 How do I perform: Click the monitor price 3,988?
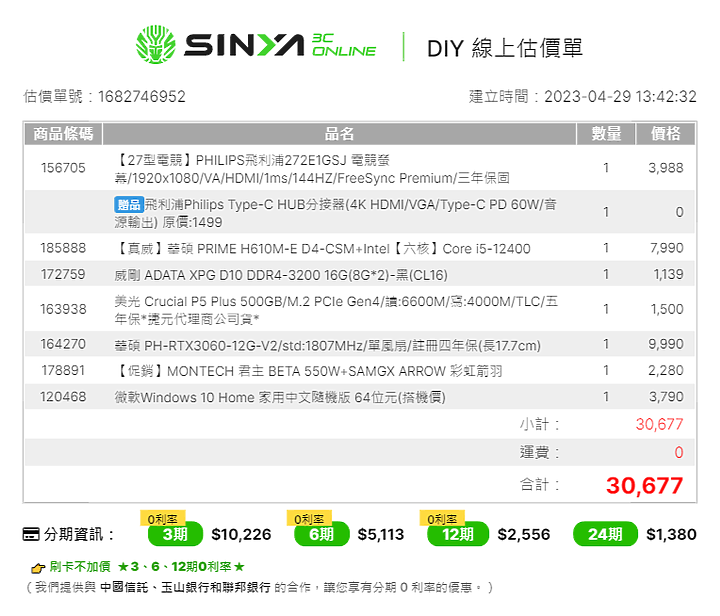(666, 168)
